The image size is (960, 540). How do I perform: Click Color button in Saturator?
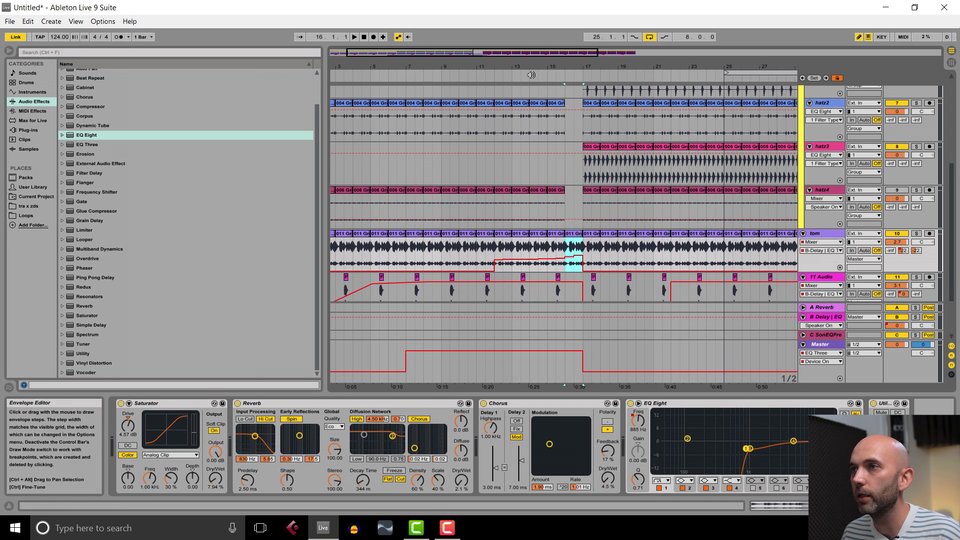[127, 455]
